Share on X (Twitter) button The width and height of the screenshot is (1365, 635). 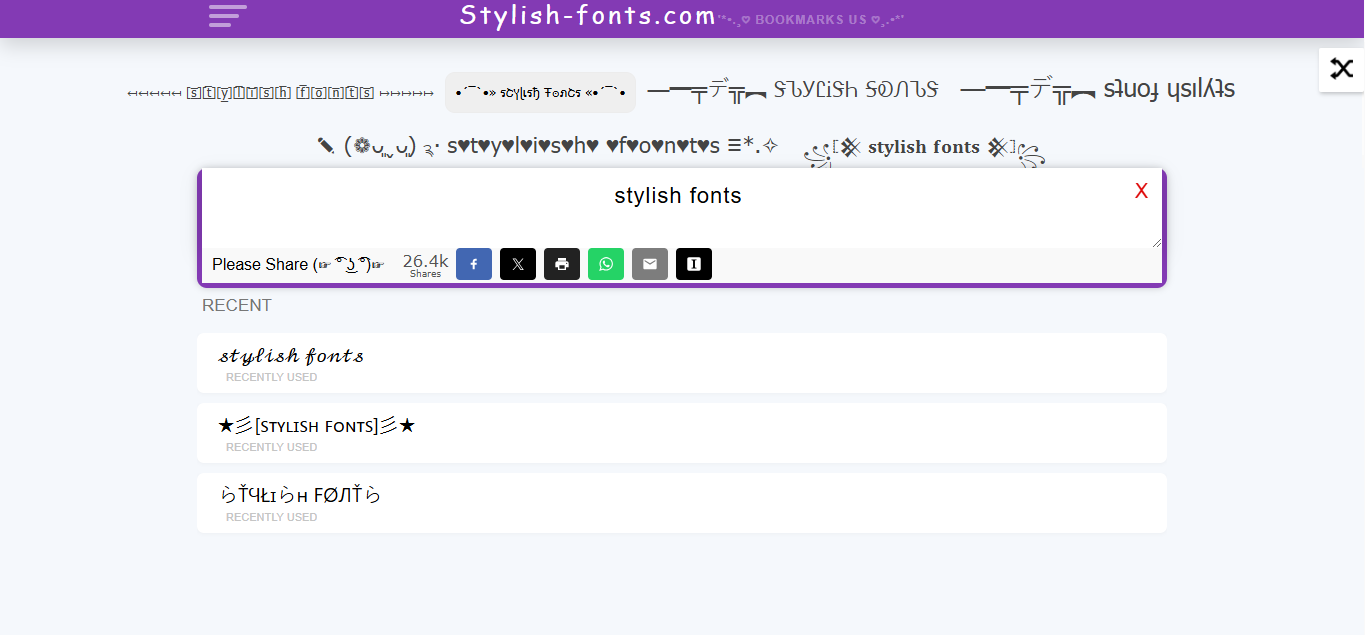(518, 264)
